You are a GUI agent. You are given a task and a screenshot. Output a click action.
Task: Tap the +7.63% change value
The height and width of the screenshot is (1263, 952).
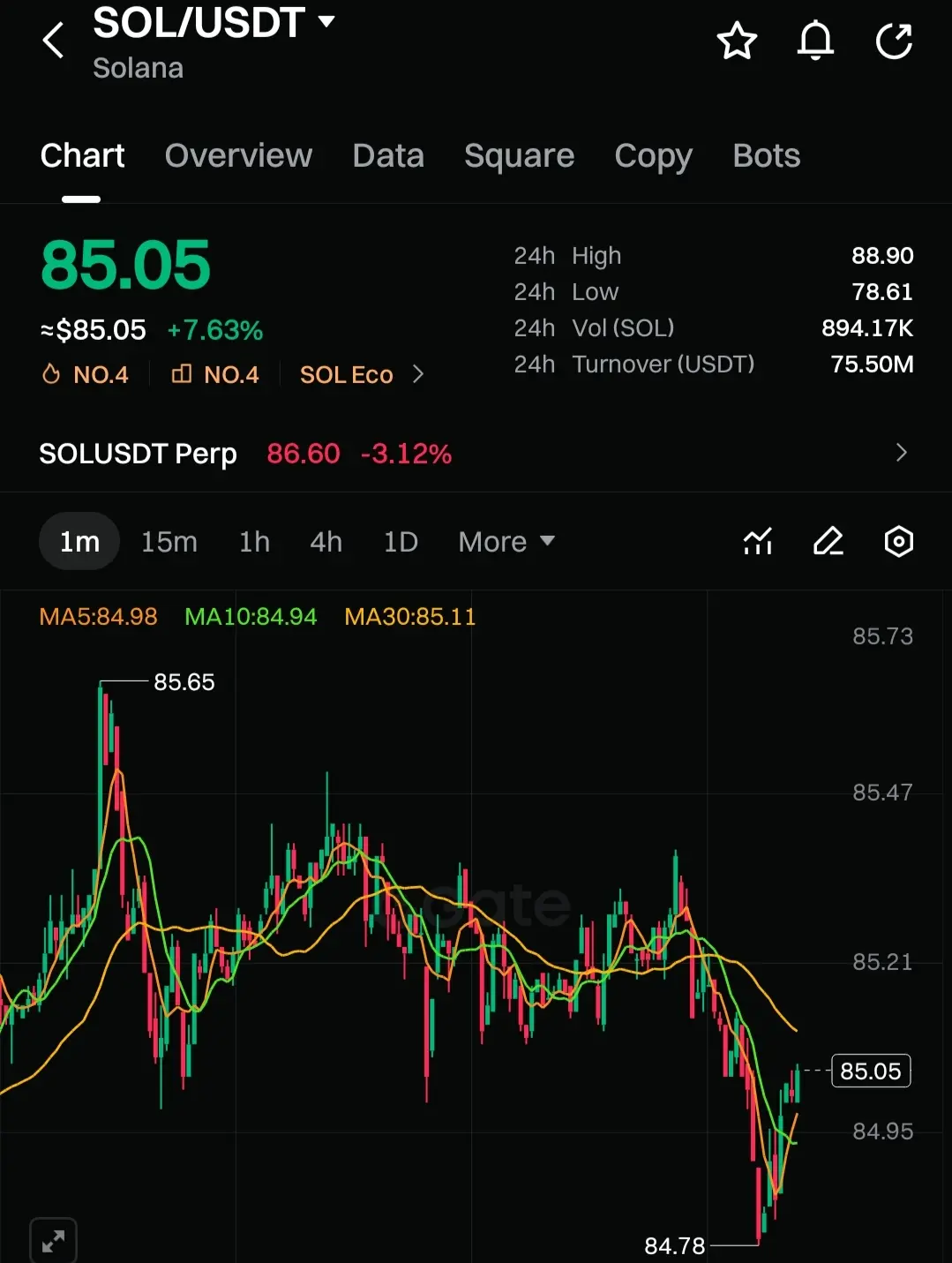(x=215, y=330)
